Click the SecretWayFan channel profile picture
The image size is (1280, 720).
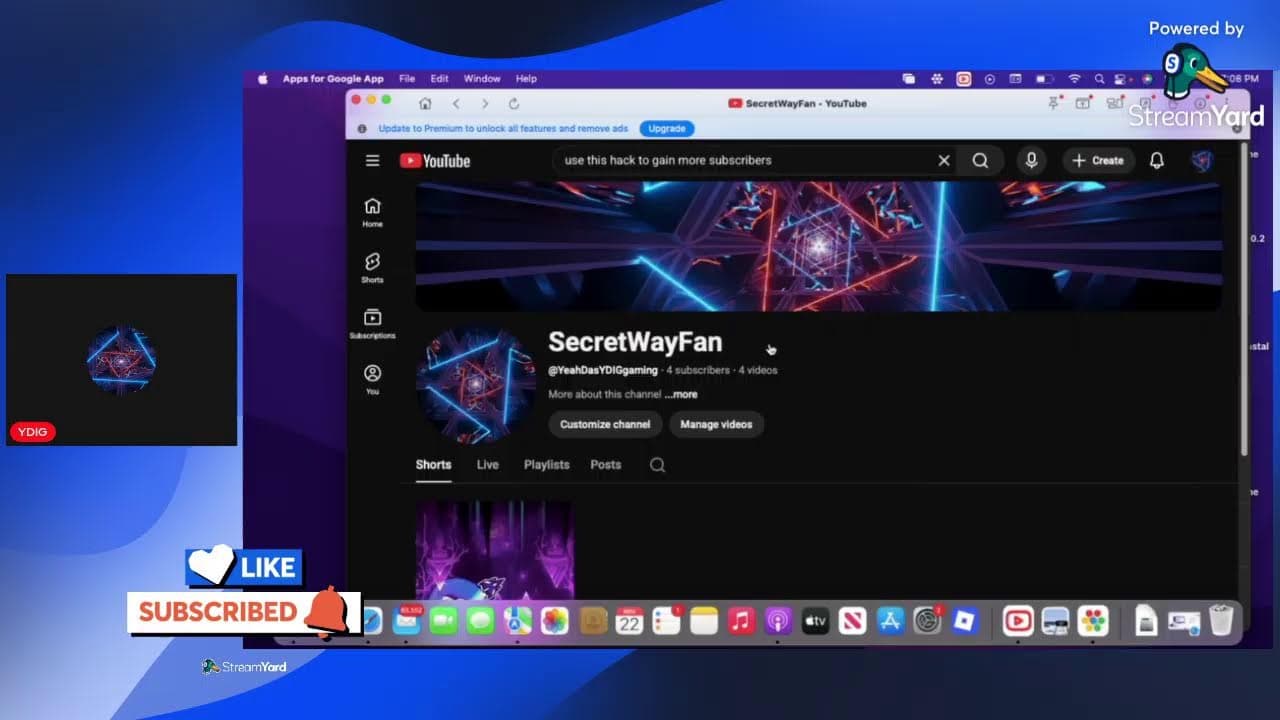pyautogui.click(x=476, y=385)
